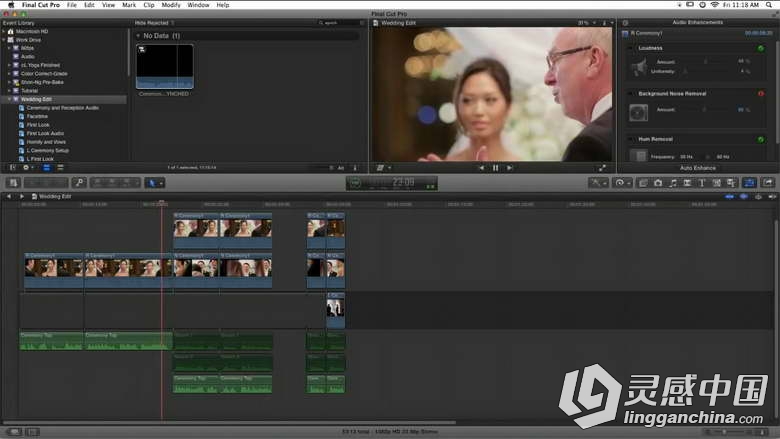Open the browser action gear menu
The width and height of the screenshot is (780, 439).
tap(28, 168)
